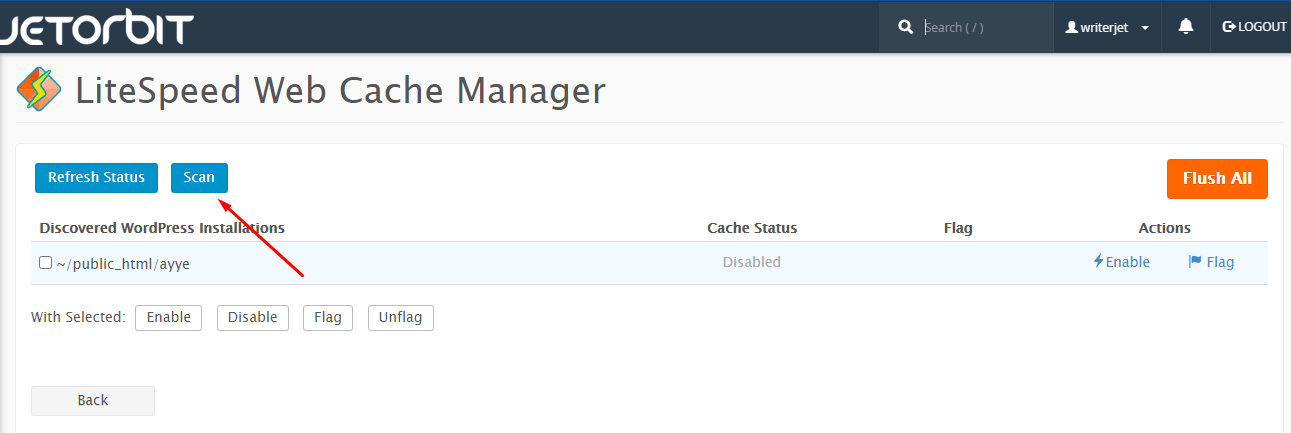
Task: Open the notifications bell
Action: click(1186, 27)
